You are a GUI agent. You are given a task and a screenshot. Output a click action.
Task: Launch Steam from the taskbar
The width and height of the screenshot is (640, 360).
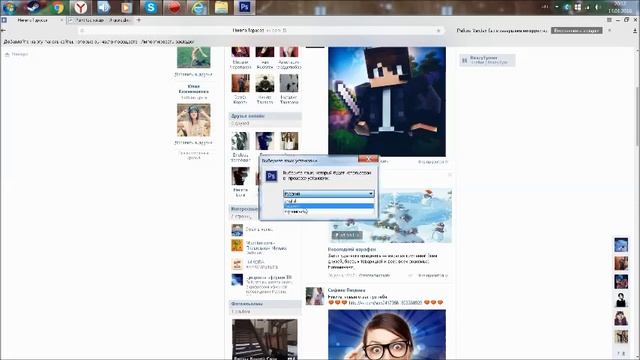pos(34,7)
